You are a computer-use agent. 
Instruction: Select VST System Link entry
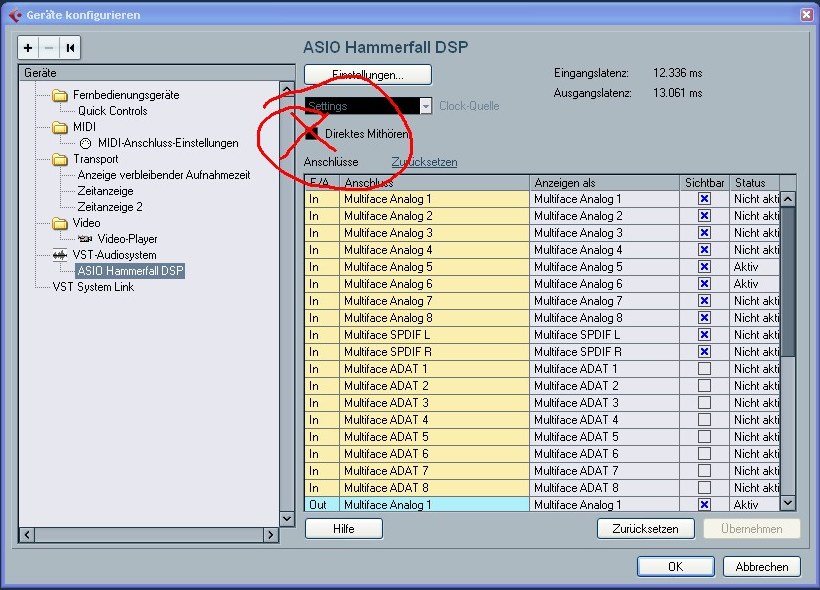(x=93, y=287)
